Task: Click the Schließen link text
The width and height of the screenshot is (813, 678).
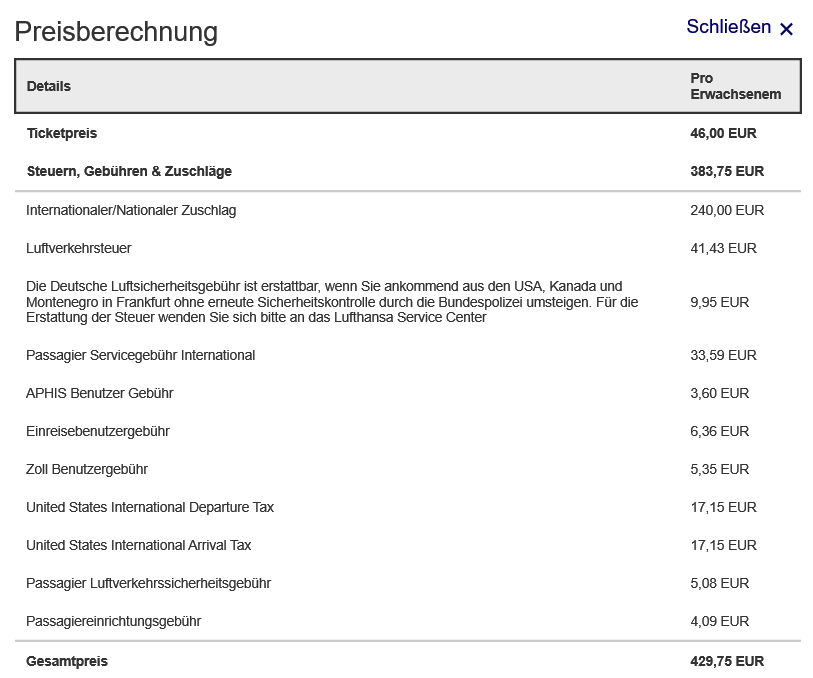Action: click(x=728, y=27)
